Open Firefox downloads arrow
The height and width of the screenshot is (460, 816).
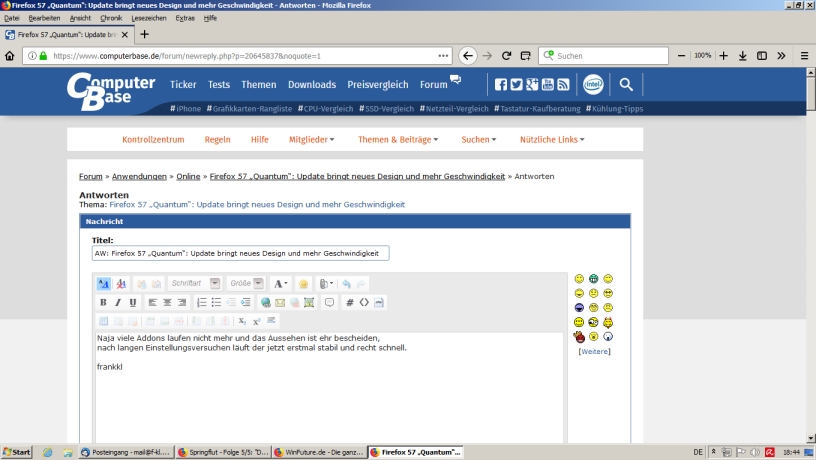click(x=743, y=56)
